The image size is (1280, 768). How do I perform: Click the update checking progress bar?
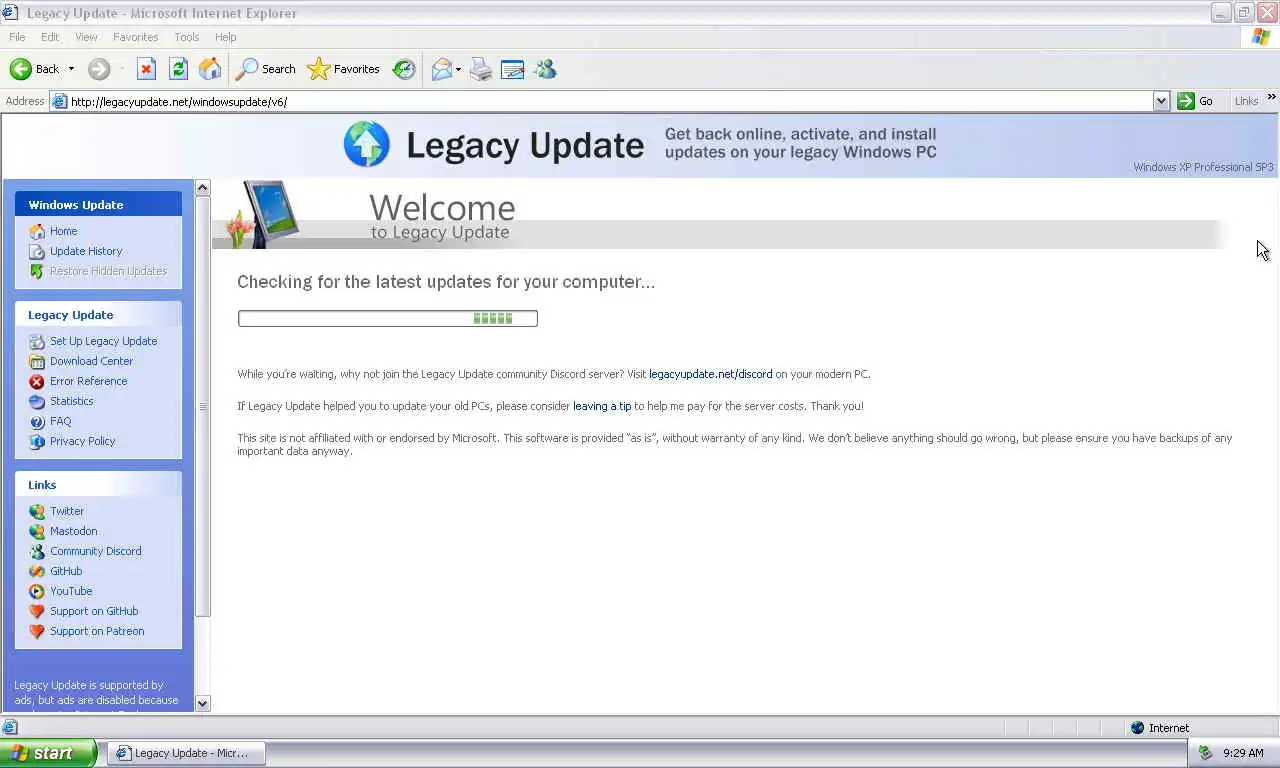point(388,318)
